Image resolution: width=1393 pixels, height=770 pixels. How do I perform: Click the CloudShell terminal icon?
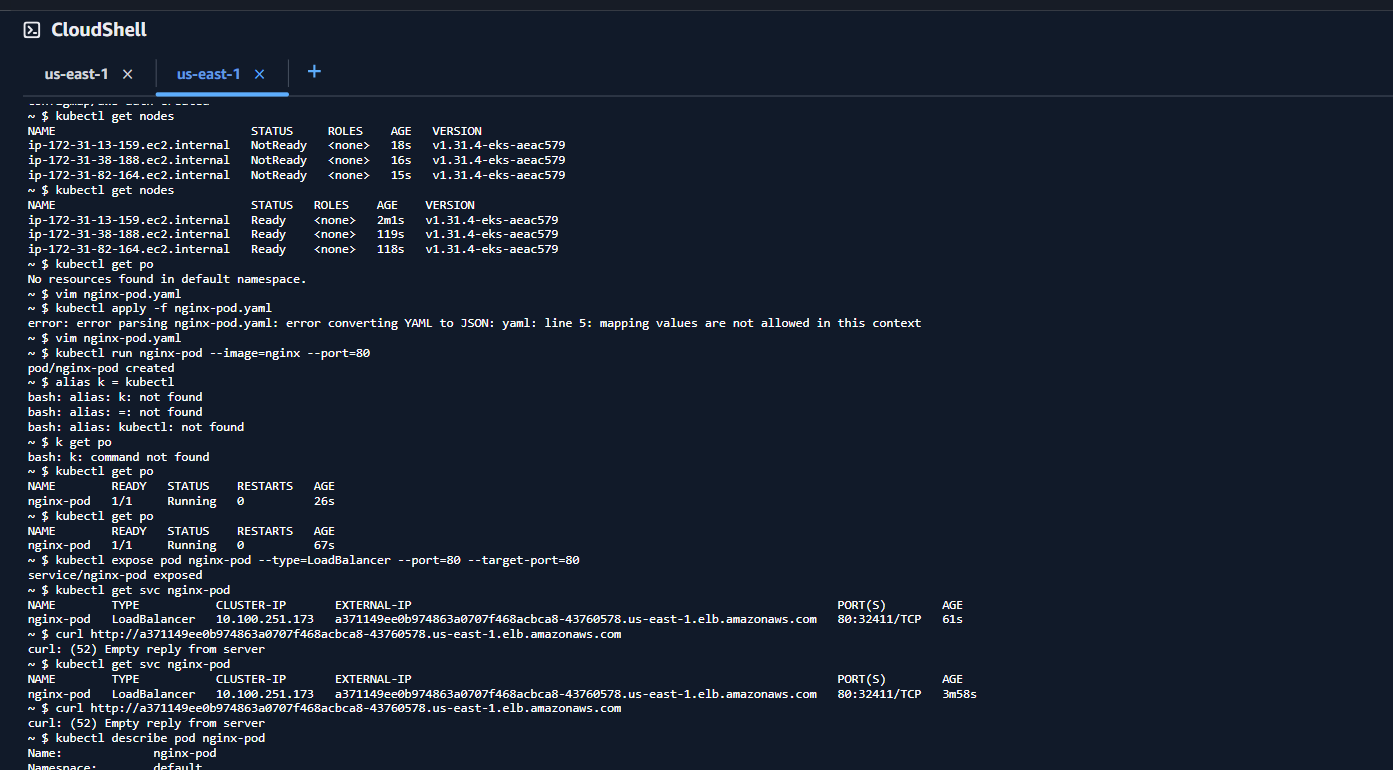point(32,30)
